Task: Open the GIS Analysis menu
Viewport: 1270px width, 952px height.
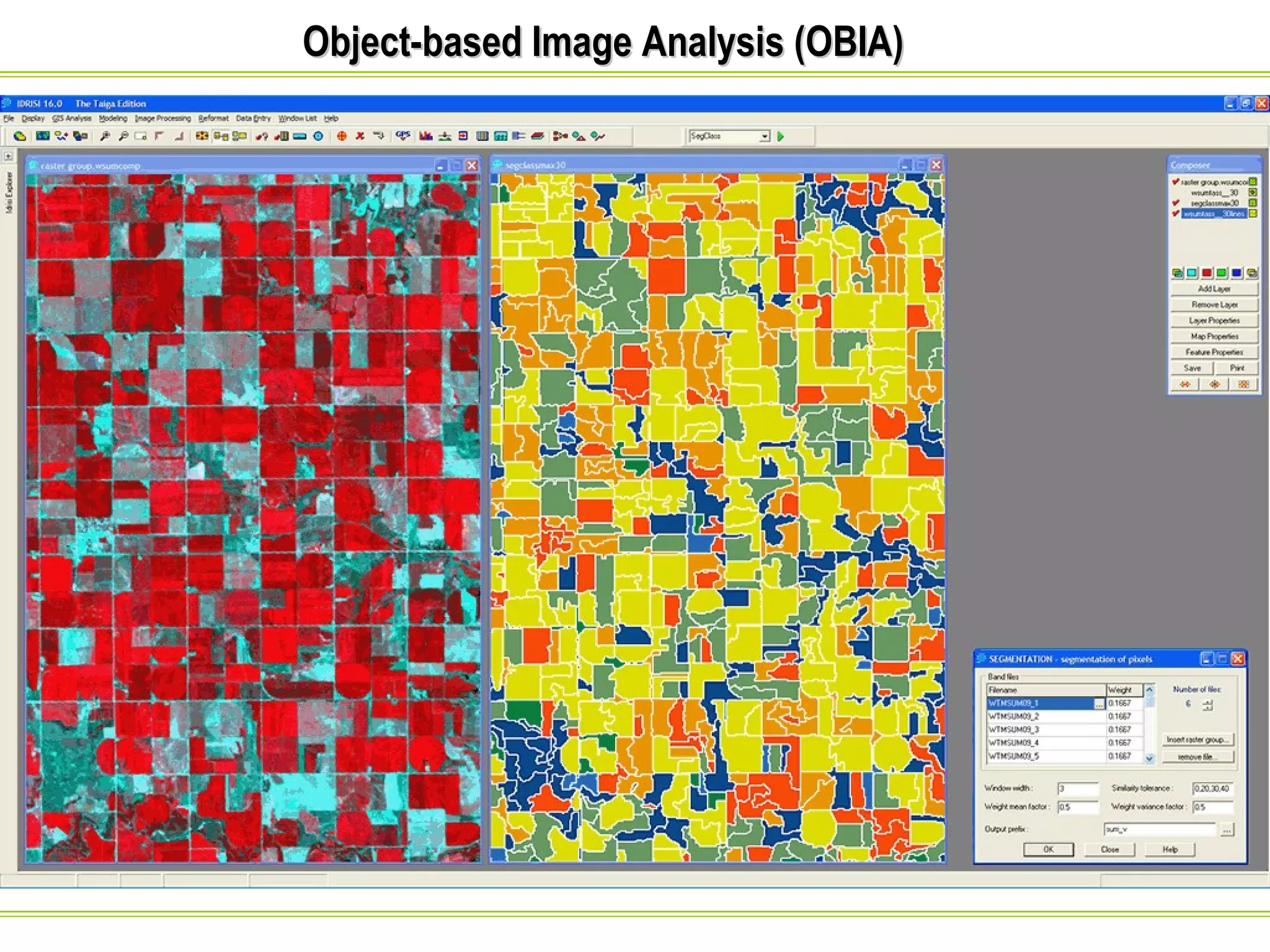Action: (x=72, y=118)
